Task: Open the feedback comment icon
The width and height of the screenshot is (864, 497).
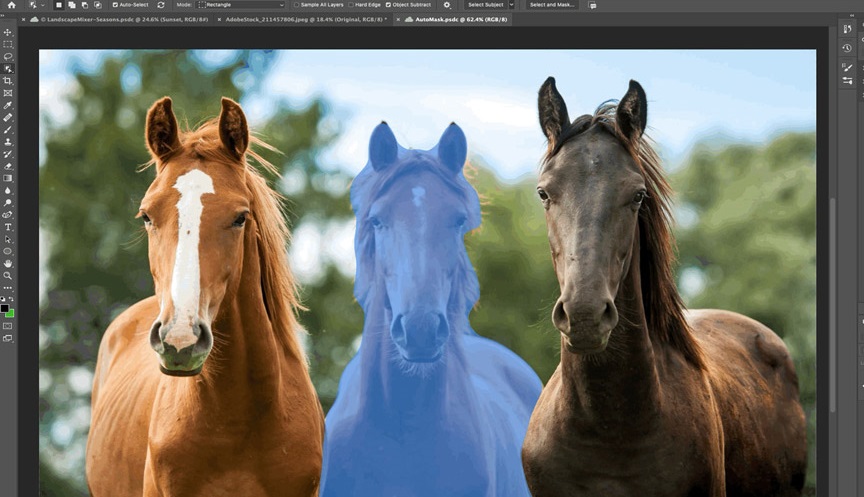Action: click(592, 6)
